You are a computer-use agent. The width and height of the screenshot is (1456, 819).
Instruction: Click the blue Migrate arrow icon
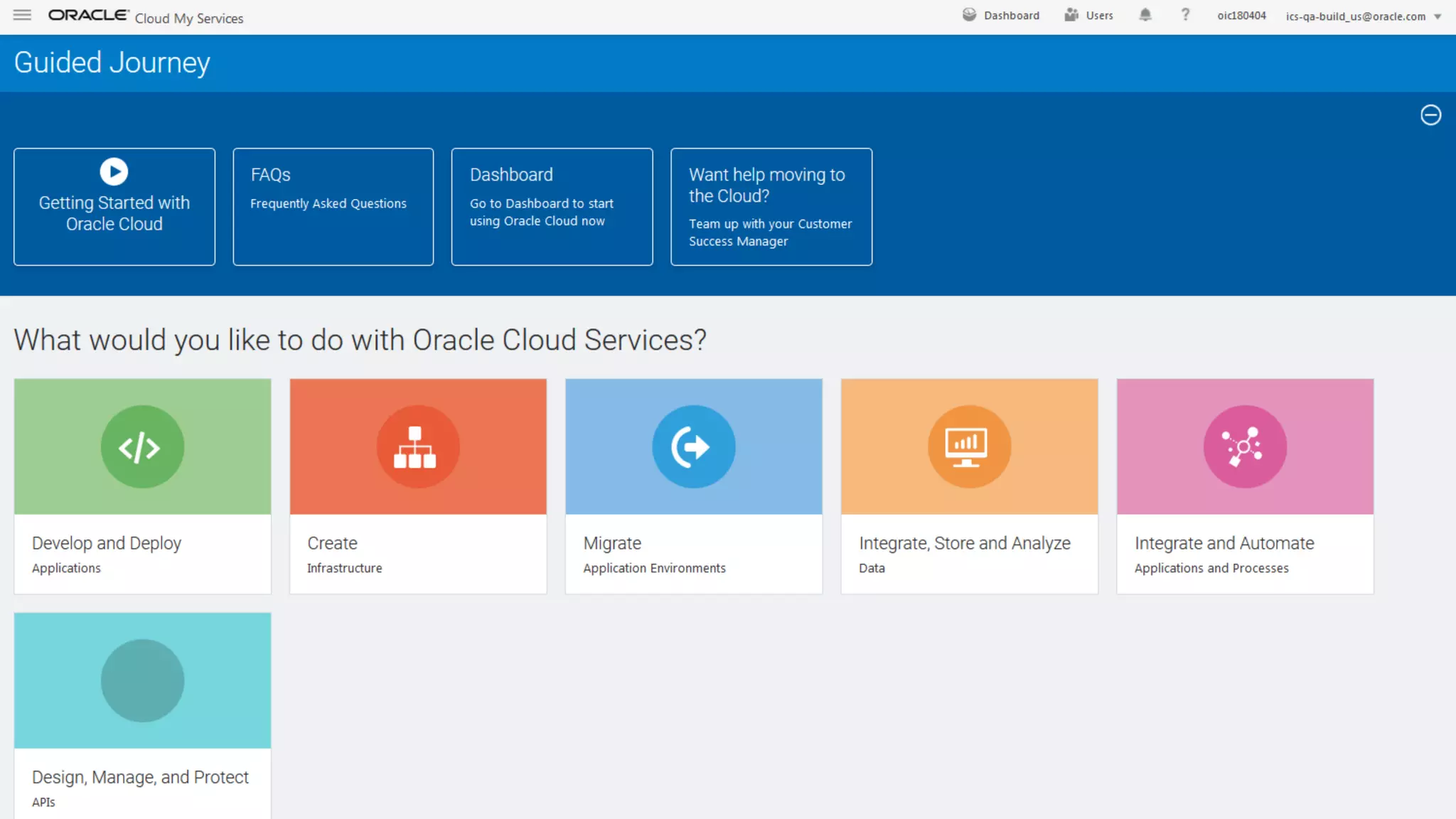(693, 446)
